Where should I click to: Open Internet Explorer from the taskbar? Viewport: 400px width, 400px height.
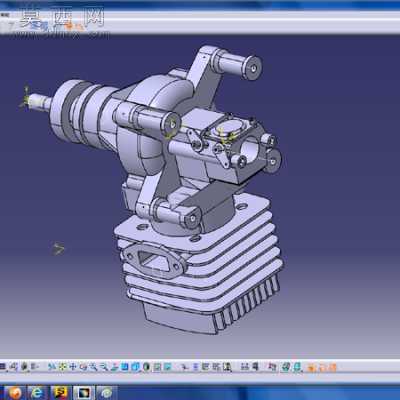(37, 393)
